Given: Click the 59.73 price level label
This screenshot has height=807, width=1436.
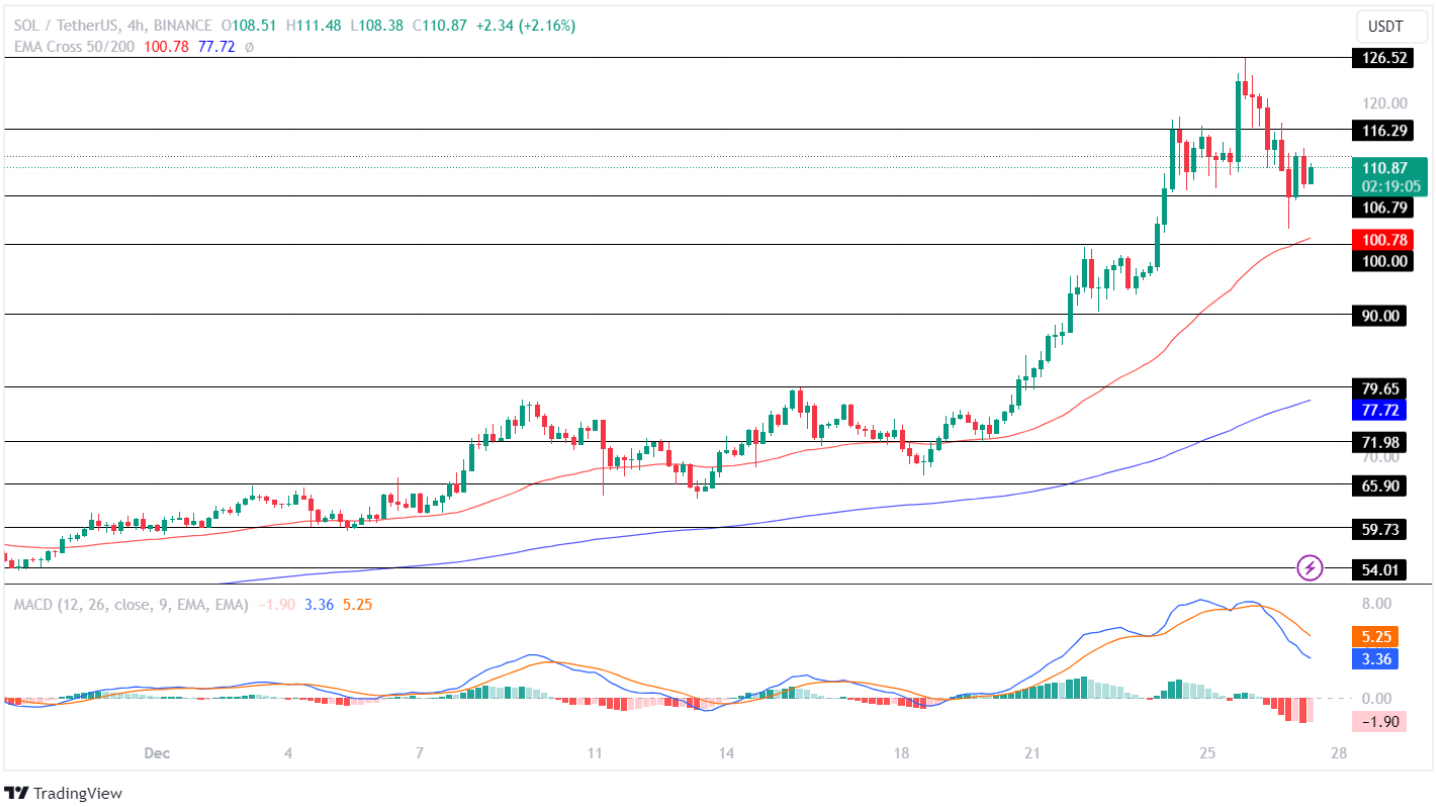Looking at the screenshot, I should pos(1379,529).
